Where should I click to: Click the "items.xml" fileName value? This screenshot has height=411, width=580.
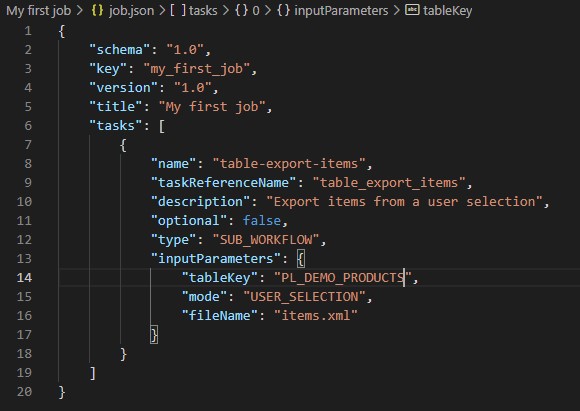(316, 316)
